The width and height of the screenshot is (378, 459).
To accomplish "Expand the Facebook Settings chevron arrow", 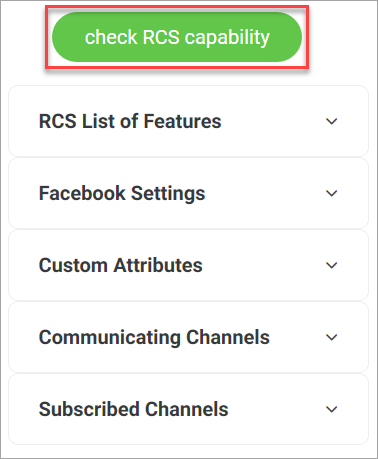I will click(x=331, y=193).
